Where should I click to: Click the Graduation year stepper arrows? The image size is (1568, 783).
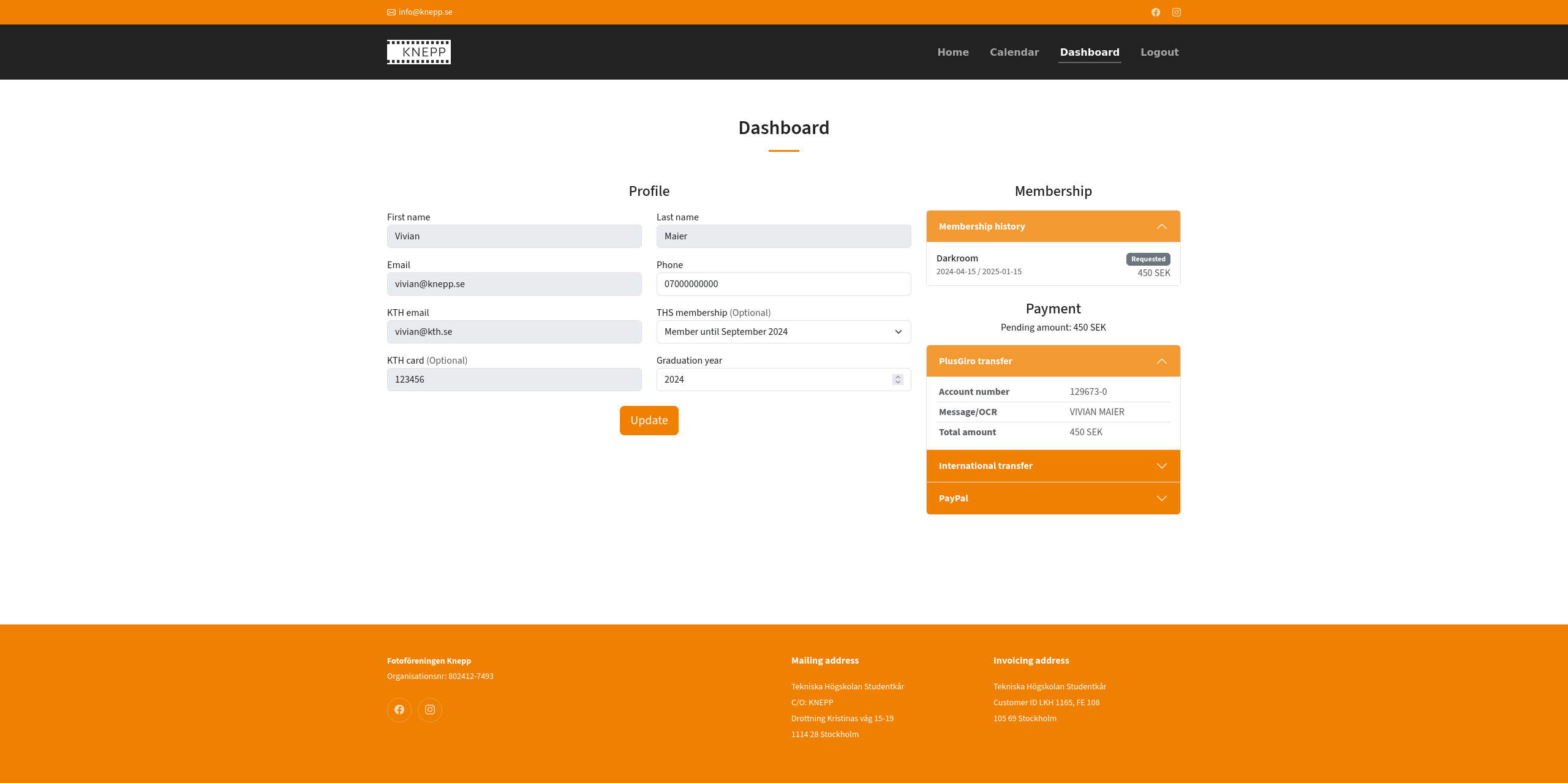[x=897, y=380]
